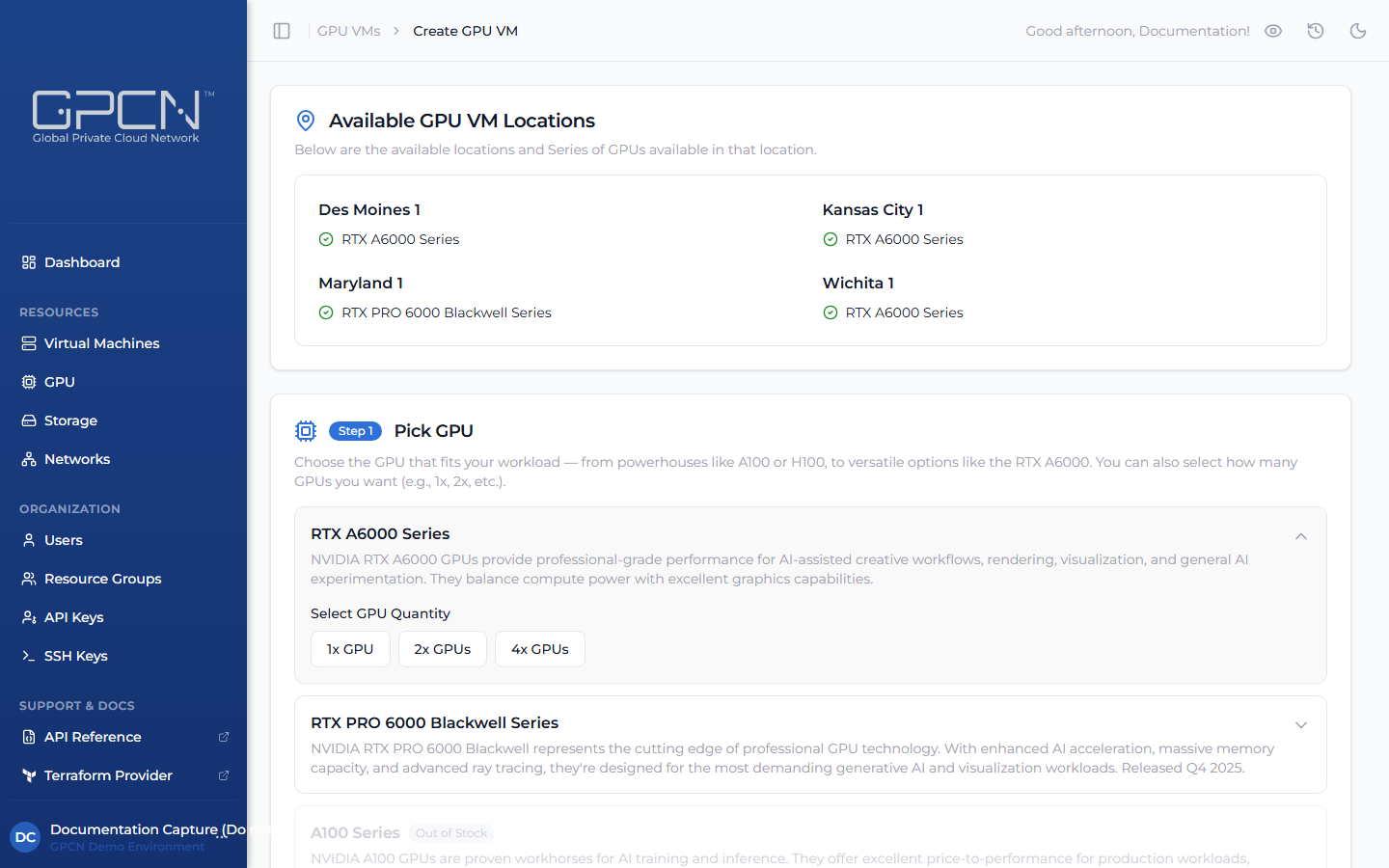Screen dimensions: 1389x868
Task: Click the Terraform Provider logo icon
Action: point(29,775)
